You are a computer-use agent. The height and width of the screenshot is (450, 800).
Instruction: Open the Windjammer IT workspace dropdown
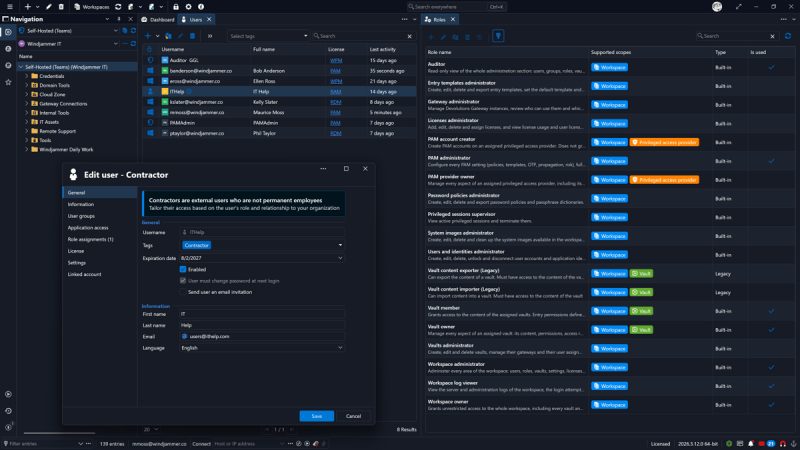pyautogui.click(x=115, y=44)
